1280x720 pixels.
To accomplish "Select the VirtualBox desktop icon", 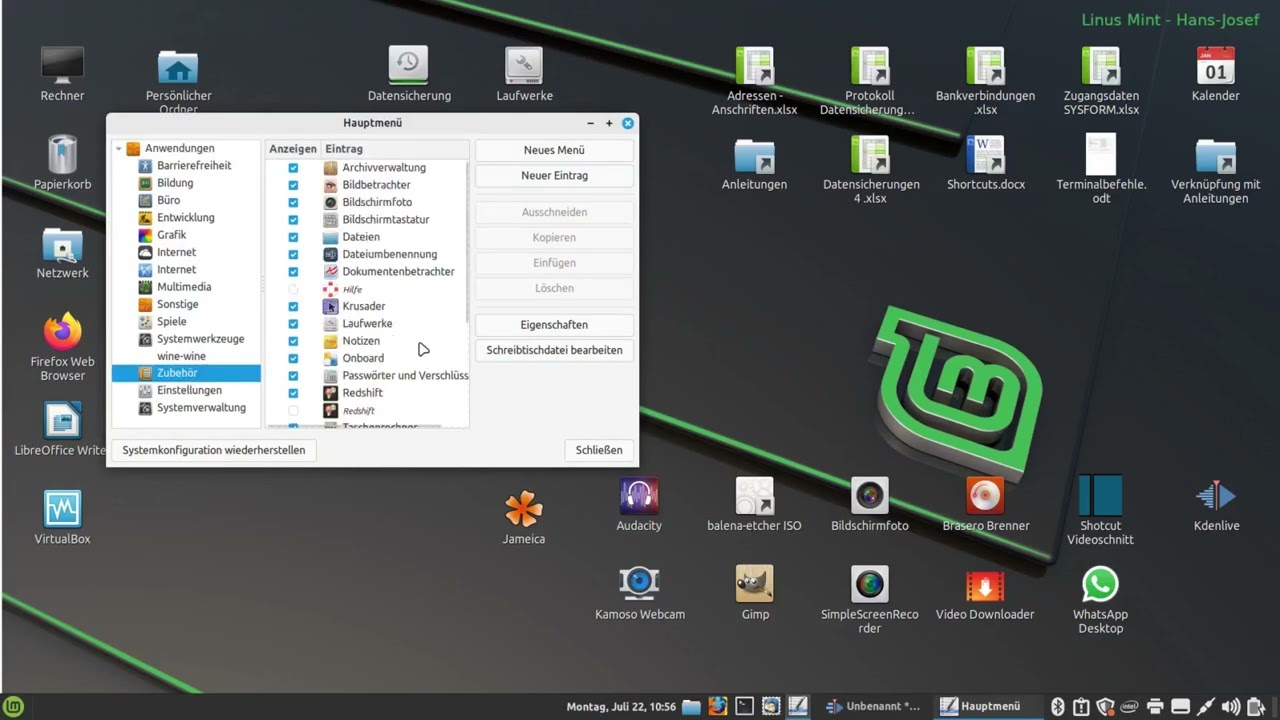I will pos(62,518).
